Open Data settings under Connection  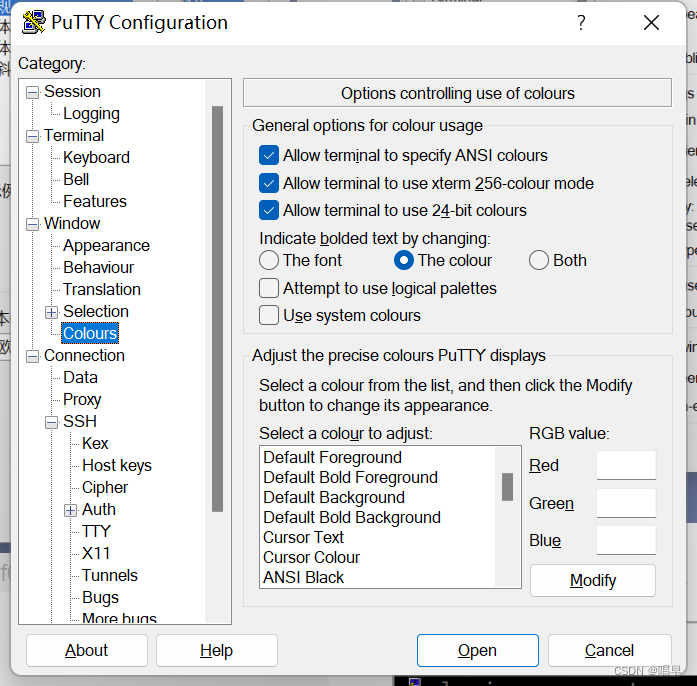point(80,377)
